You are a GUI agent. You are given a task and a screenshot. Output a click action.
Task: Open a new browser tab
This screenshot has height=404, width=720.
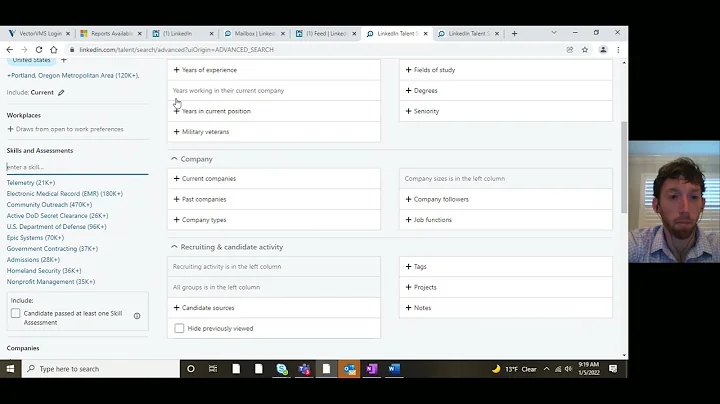tap(514, 34)
